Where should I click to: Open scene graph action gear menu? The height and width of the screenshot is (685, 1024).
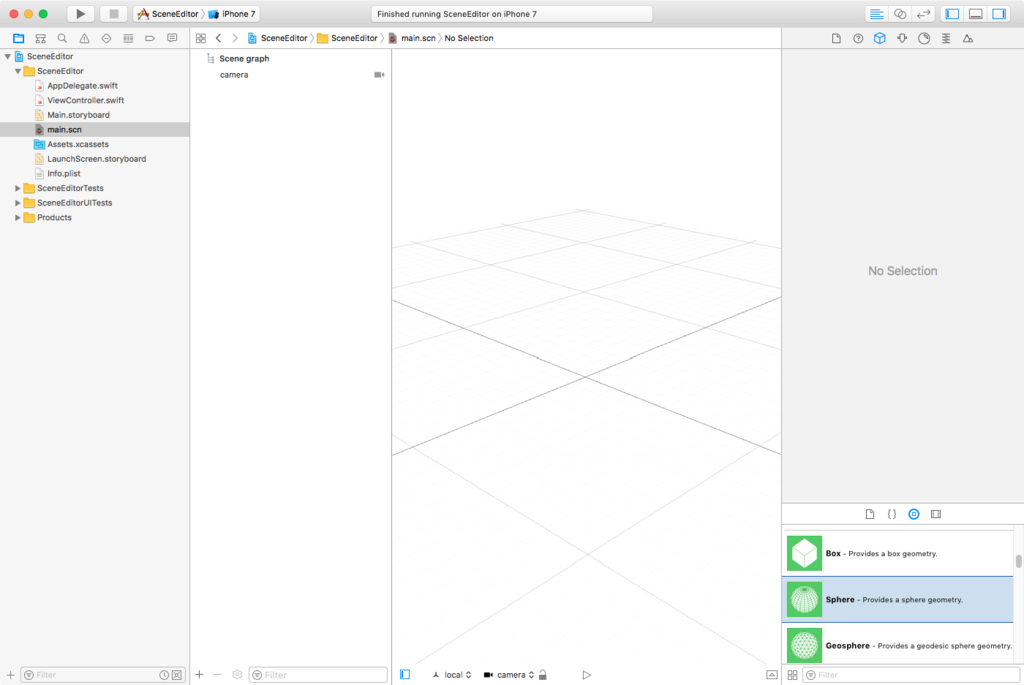[x=237, y=675]
